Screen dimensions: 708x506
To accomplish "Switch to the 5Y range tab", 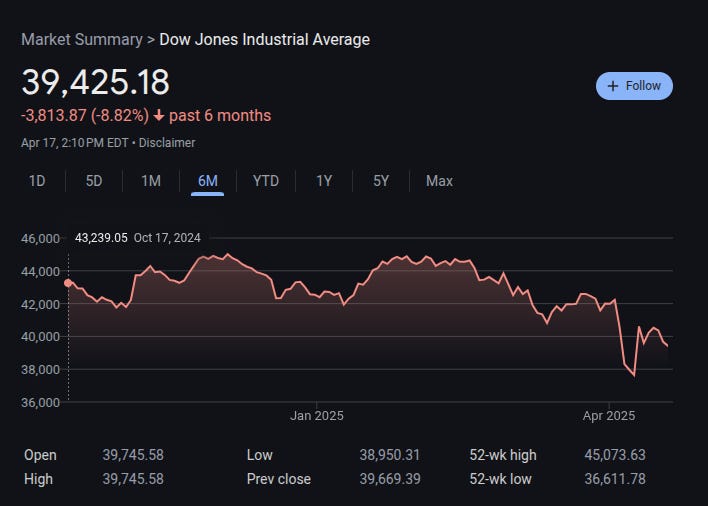I will [381, 181].
